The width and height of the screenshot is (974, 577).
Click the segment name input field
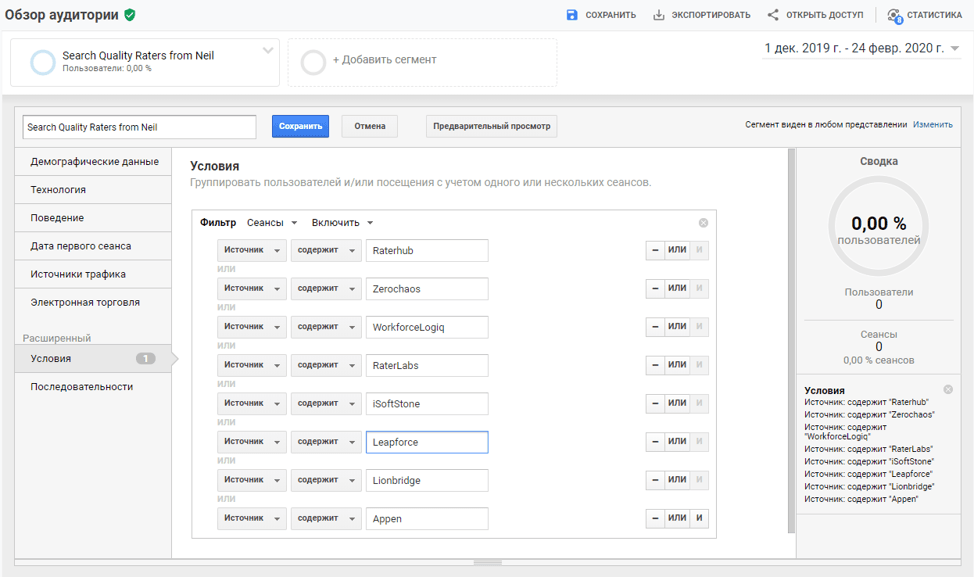point(139,127)
